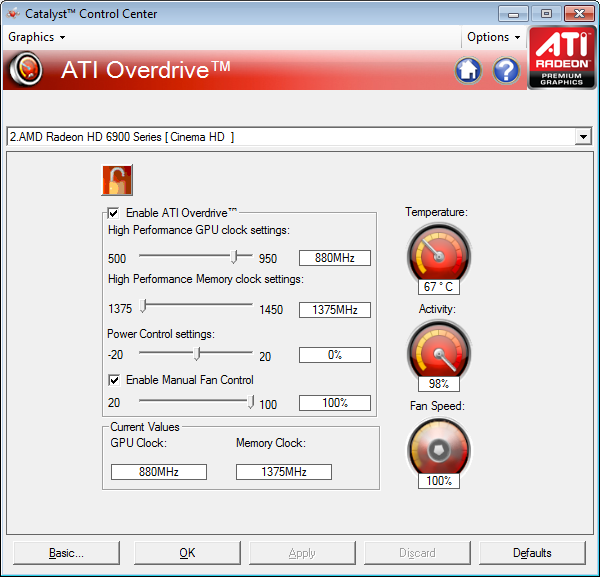Toggle Enable Manual Fan Control checkbox

pyautogui.click(x=114, y=380)
